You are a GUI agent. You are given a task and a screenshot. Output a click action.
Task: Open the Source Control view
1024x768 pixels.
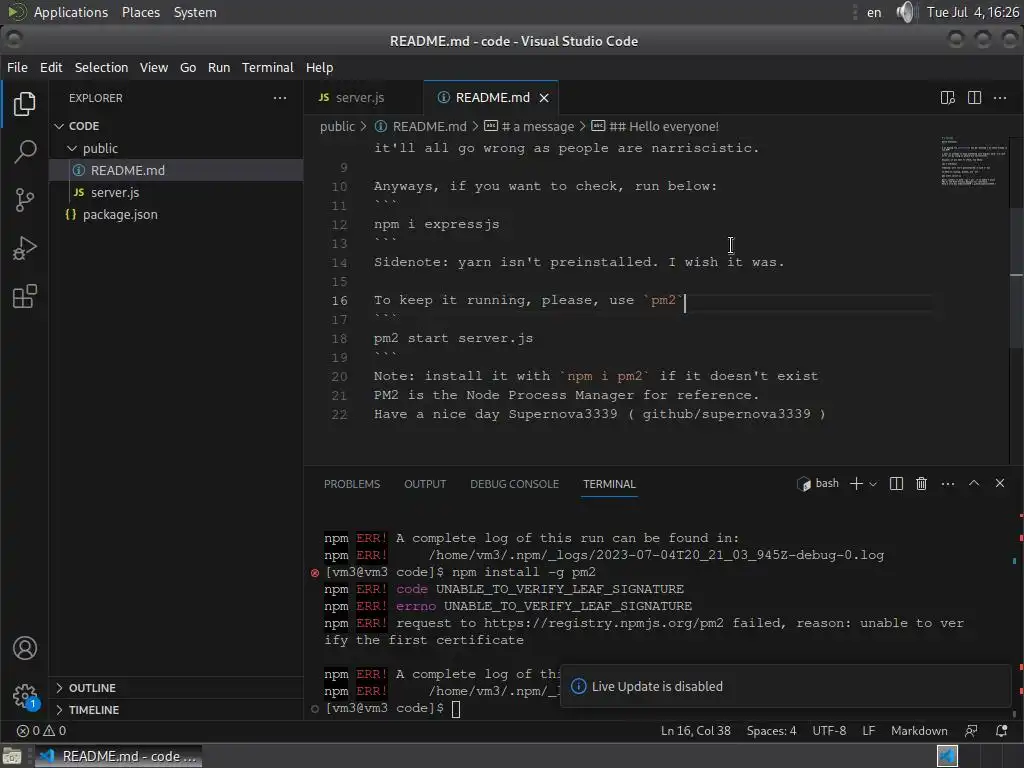(x=24, y=200)
